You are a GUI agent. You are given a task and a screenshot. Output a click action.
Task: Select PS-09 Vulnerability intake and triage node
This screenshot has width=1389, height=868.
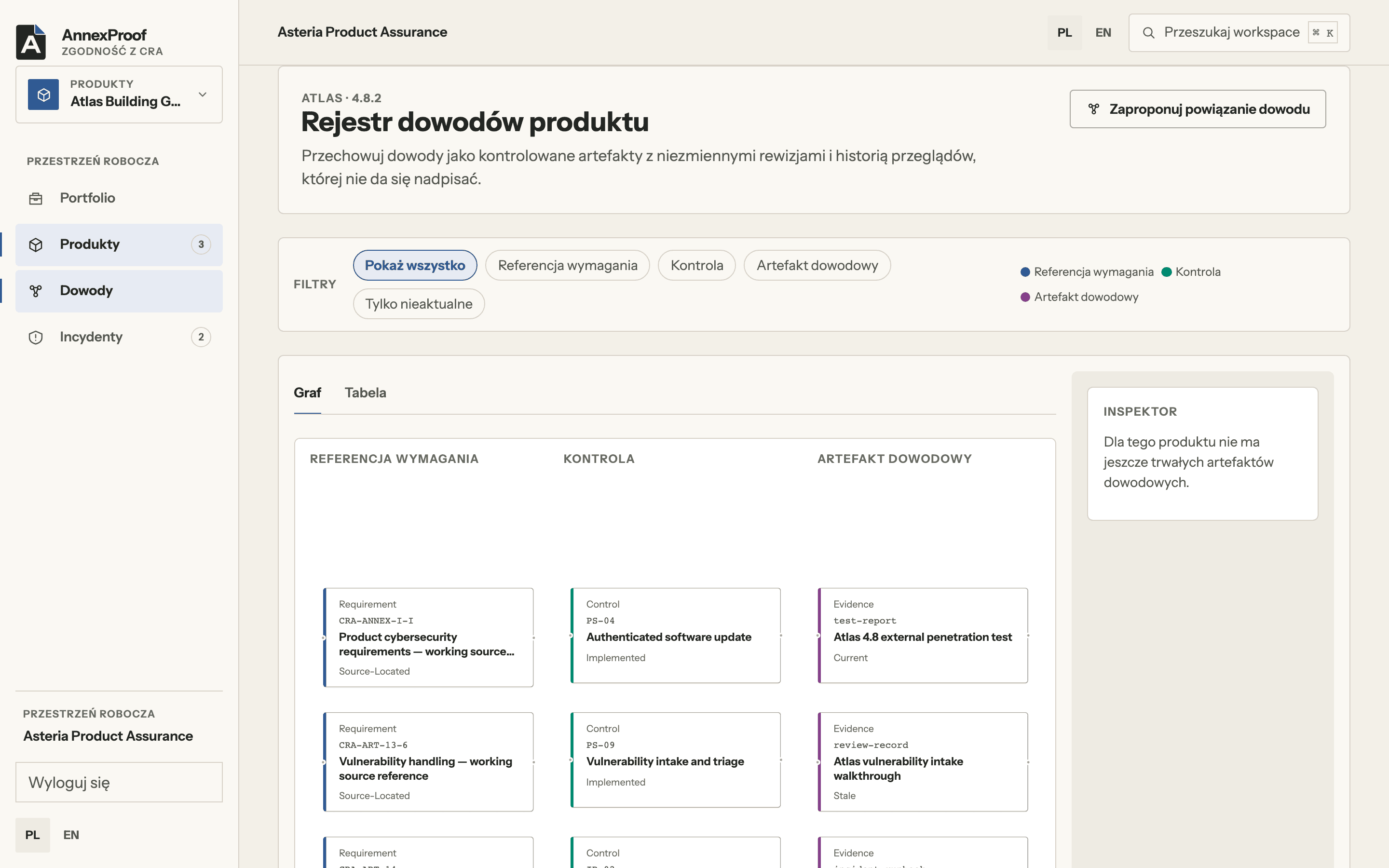pos(676,760)
